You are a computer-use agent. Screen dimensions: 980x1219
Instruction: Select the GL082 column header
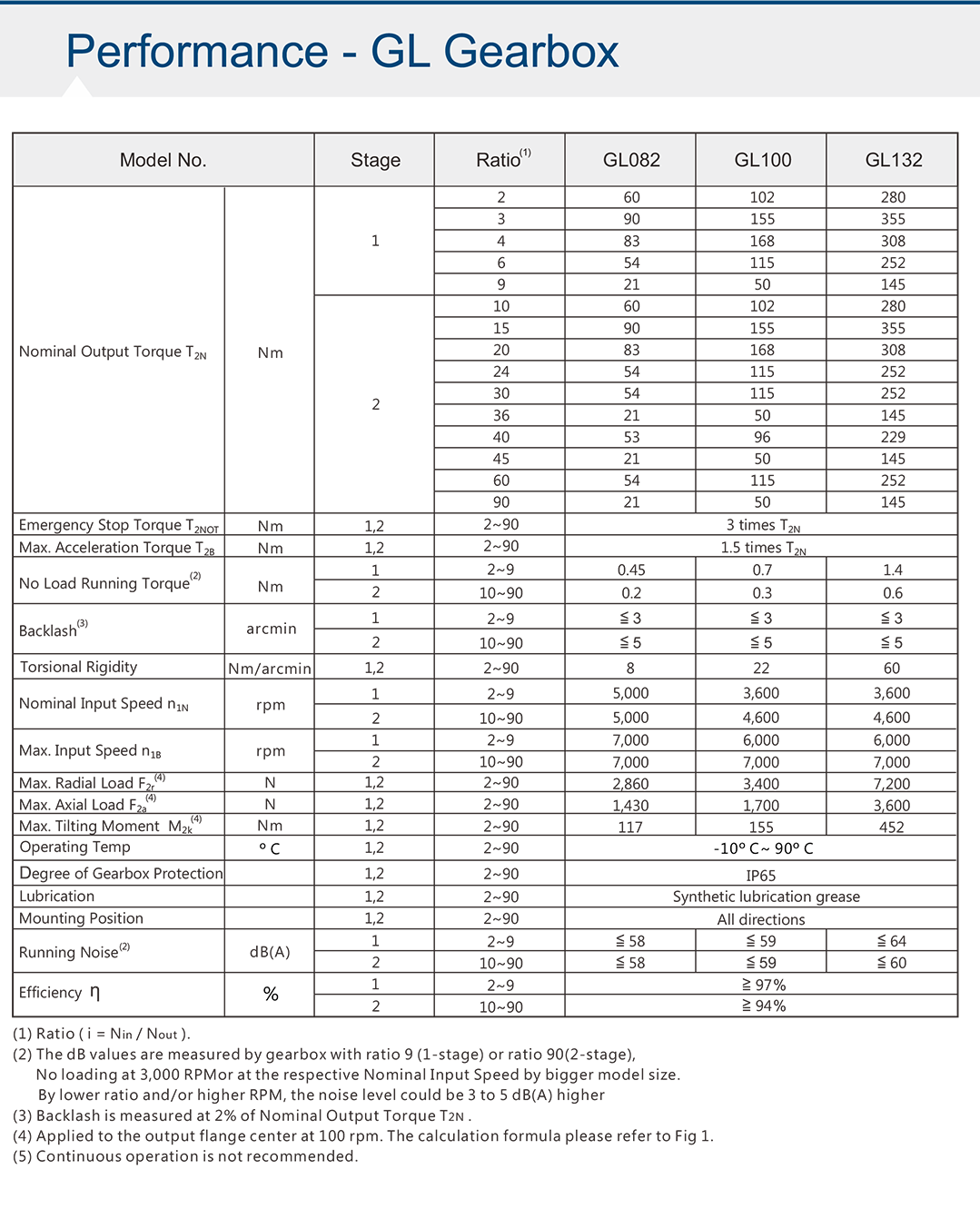coord(630,160)
